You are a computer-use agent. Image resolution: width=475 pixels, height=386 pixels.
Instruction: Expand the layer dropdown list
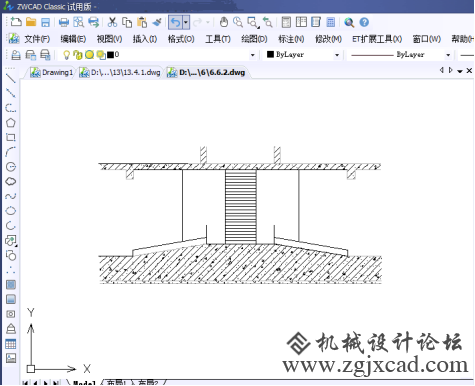click(252, 55)
